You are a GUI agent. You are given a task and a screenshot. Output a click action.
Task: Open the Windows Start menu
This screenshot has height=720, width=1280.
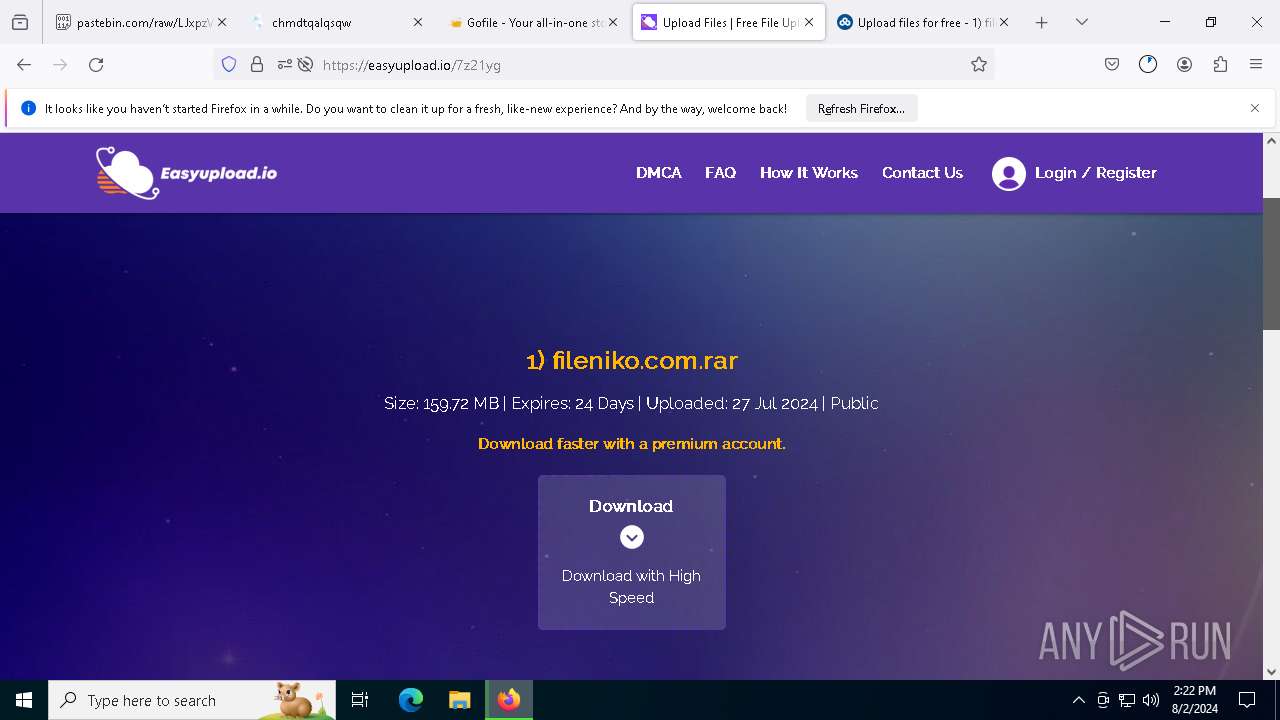(24, 700)
